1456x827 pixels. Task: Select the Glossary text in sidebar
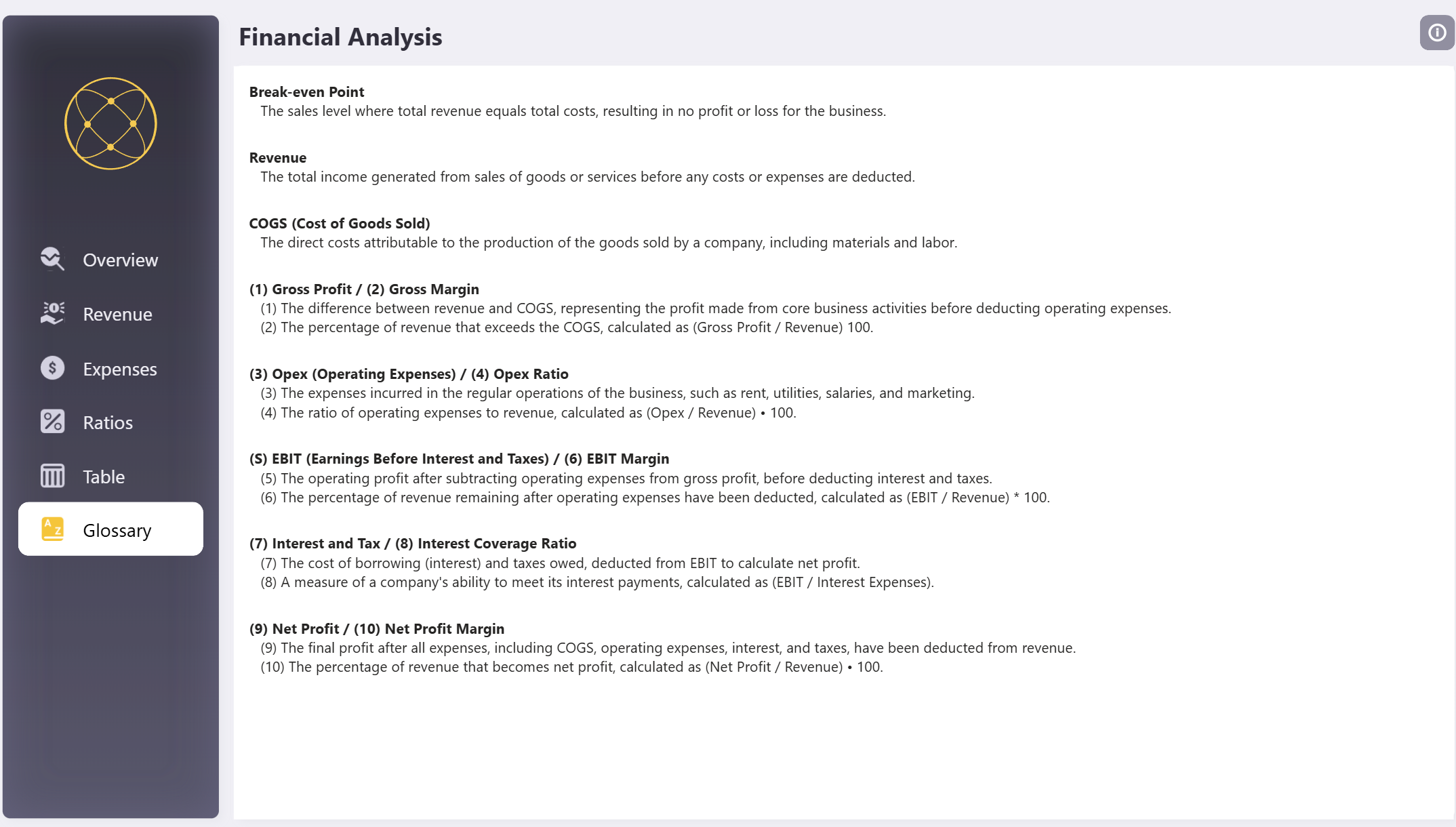[117, 531]
